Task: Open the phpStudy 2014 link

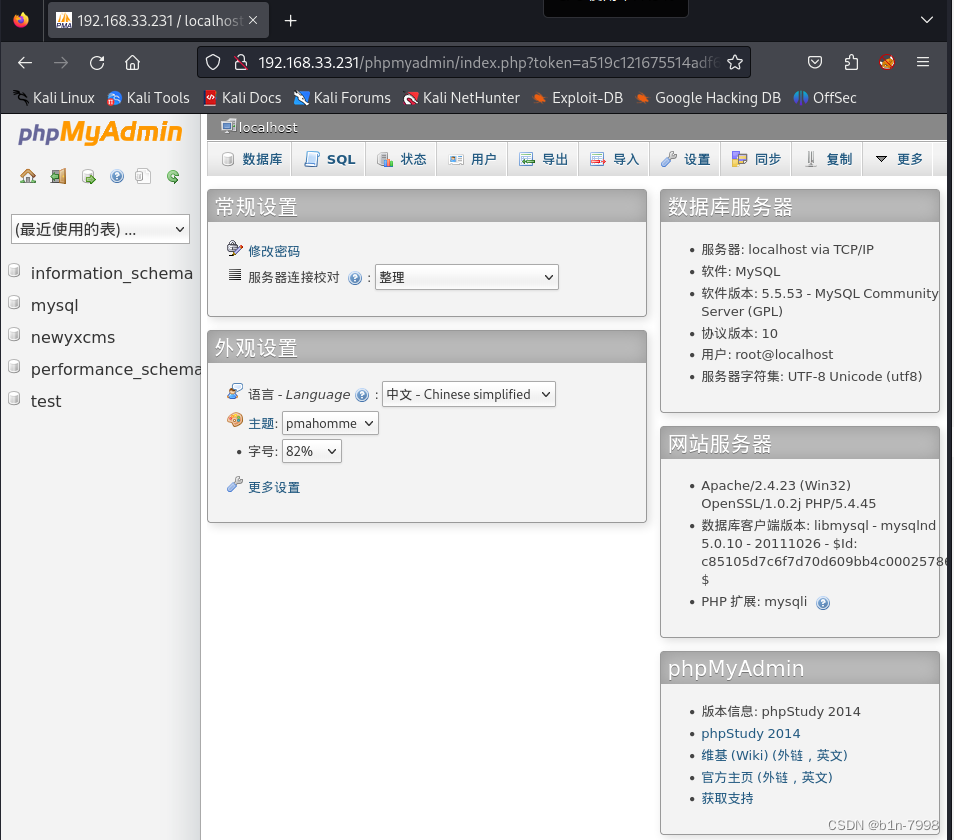Action: pos(750,734)
